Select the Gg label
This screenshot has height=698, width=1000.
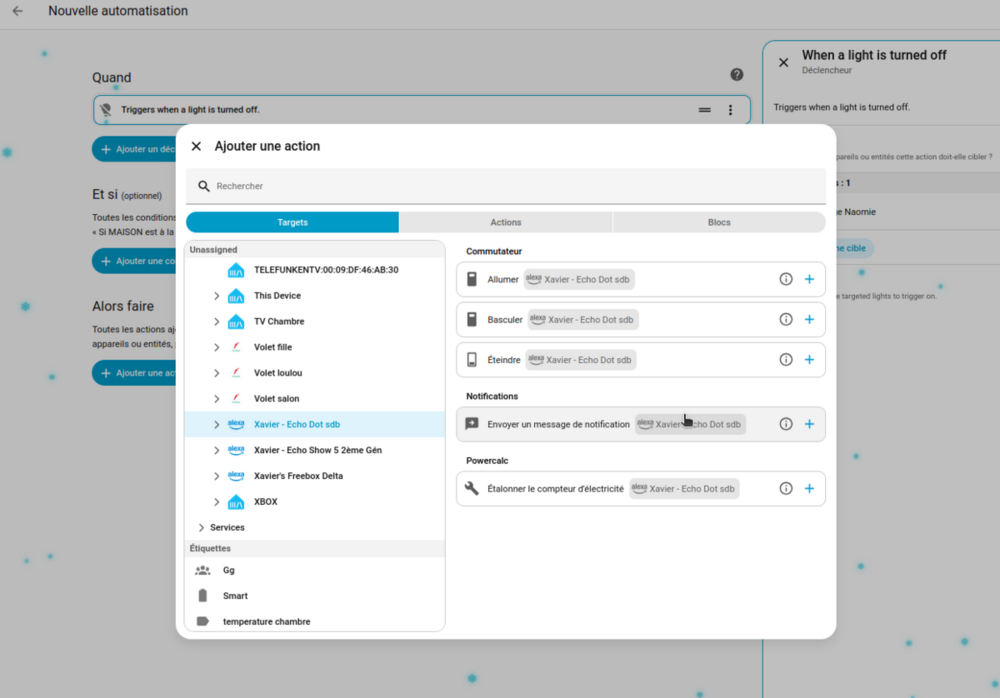(x=315, y=570)
